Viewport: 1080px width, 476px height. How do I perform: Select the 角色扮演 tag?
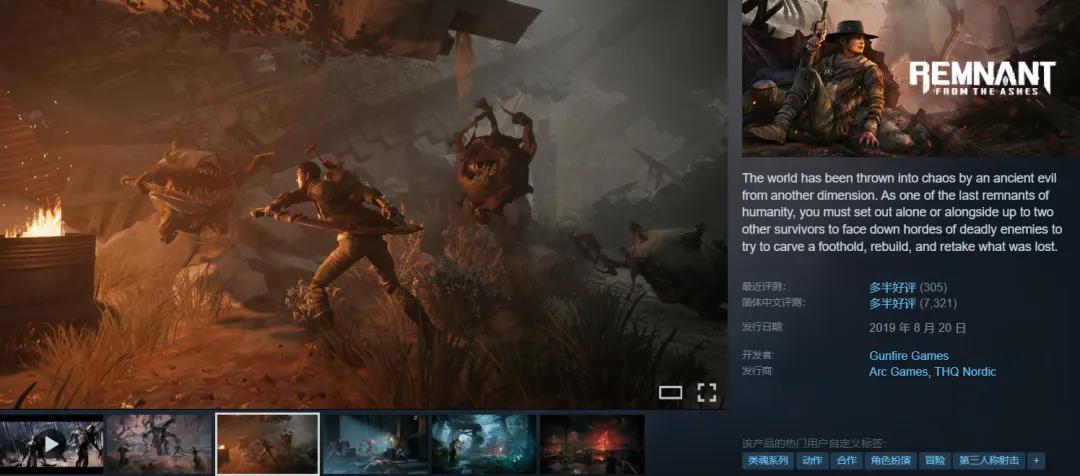pyautogui.click(x=890, y=461)
